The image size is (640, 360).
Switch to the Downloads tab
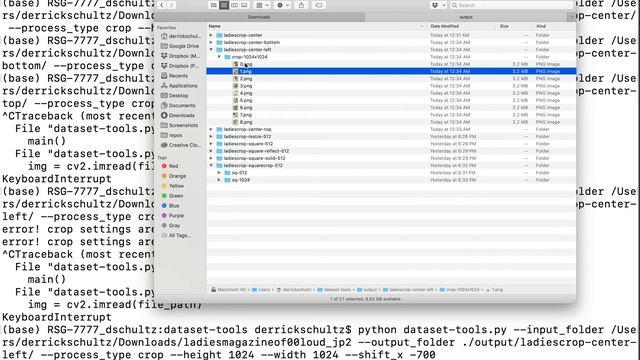(259, 17)
